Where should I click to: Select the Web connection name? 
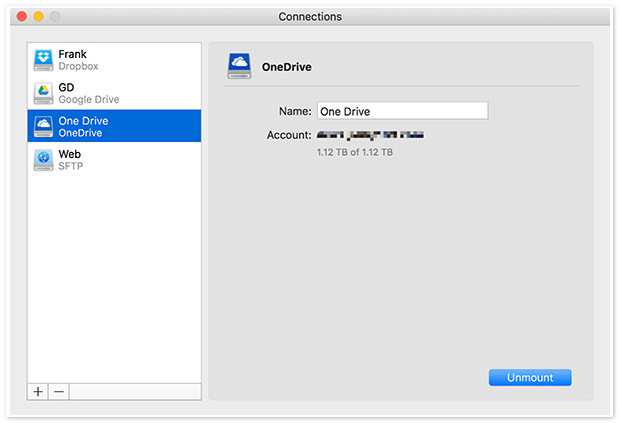pos(69,154)
